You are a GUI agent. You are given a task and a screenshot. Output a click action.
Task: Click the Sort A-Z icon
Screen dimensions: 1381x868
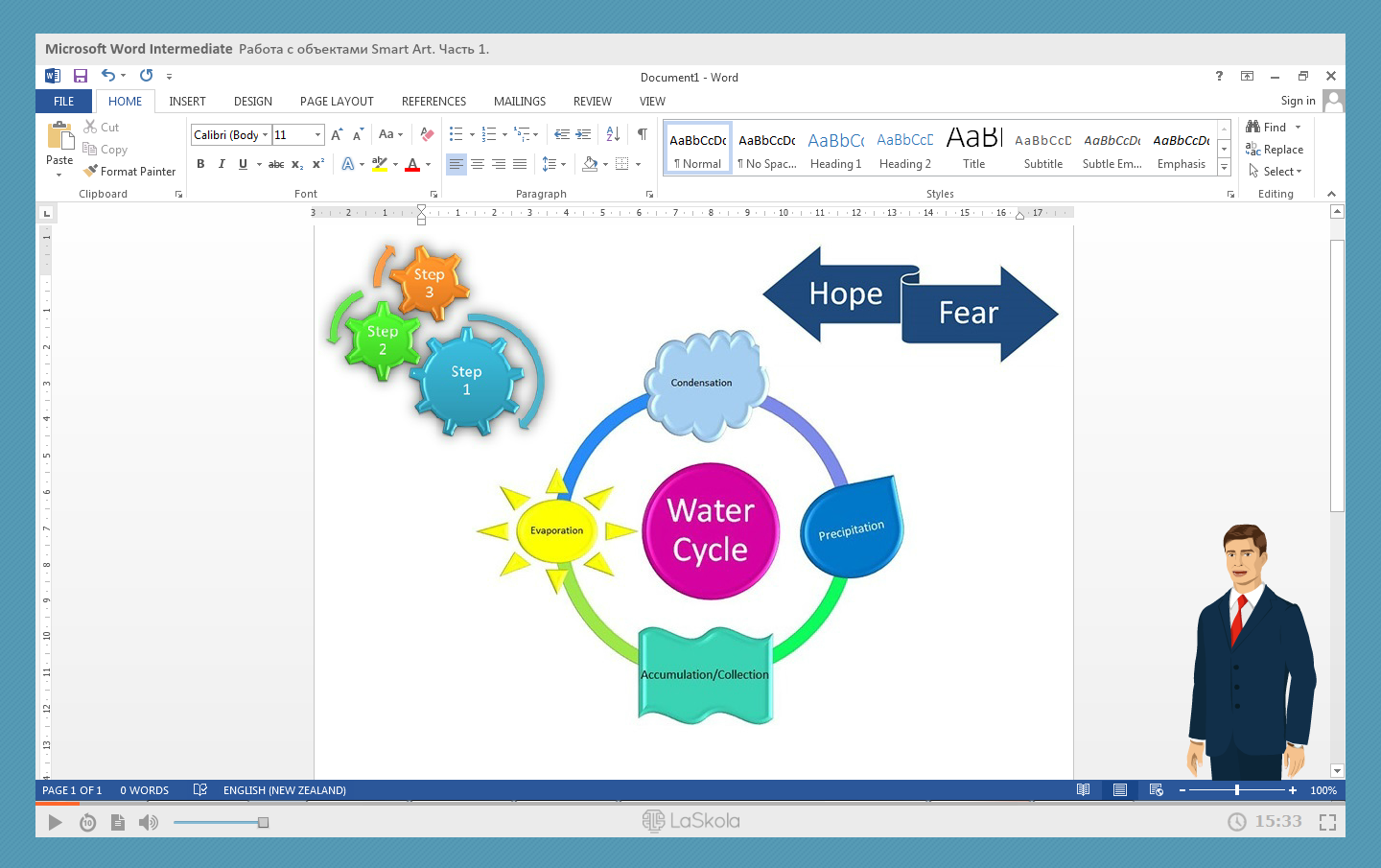pyautogui.click(x=613, y=134)
